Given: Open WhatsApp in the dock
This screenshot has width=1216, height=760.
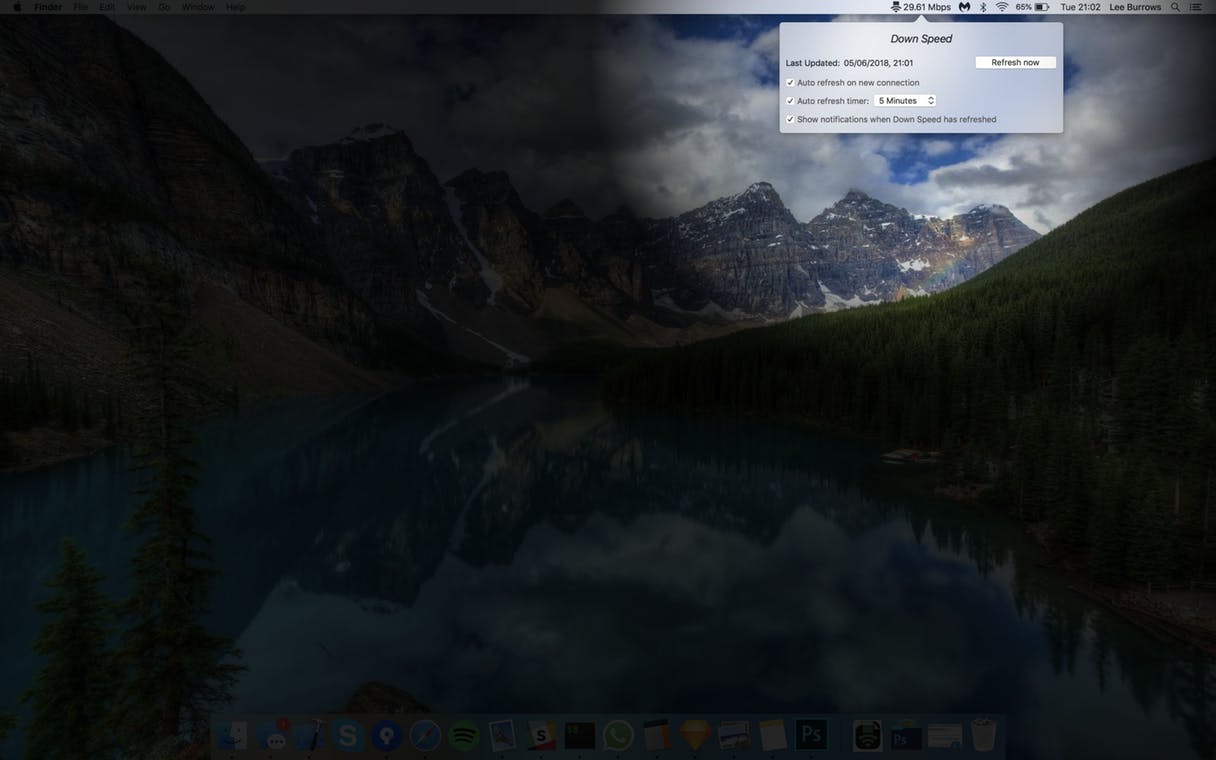Looking at the screenshot, I should click(618, 736).
